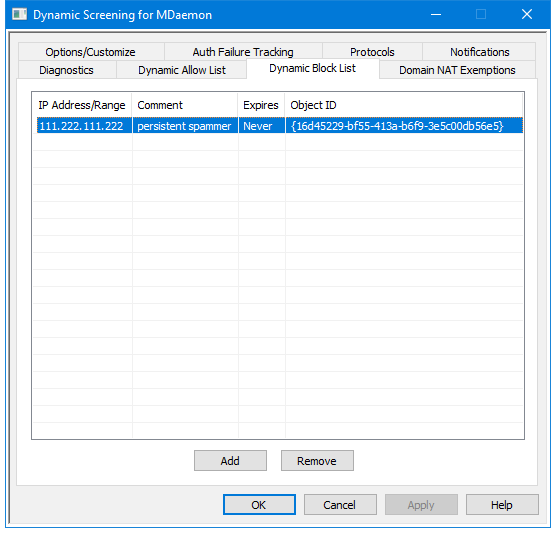
Task: Sort by the IP Address/Range column header
Action: (x=82, y=105)
